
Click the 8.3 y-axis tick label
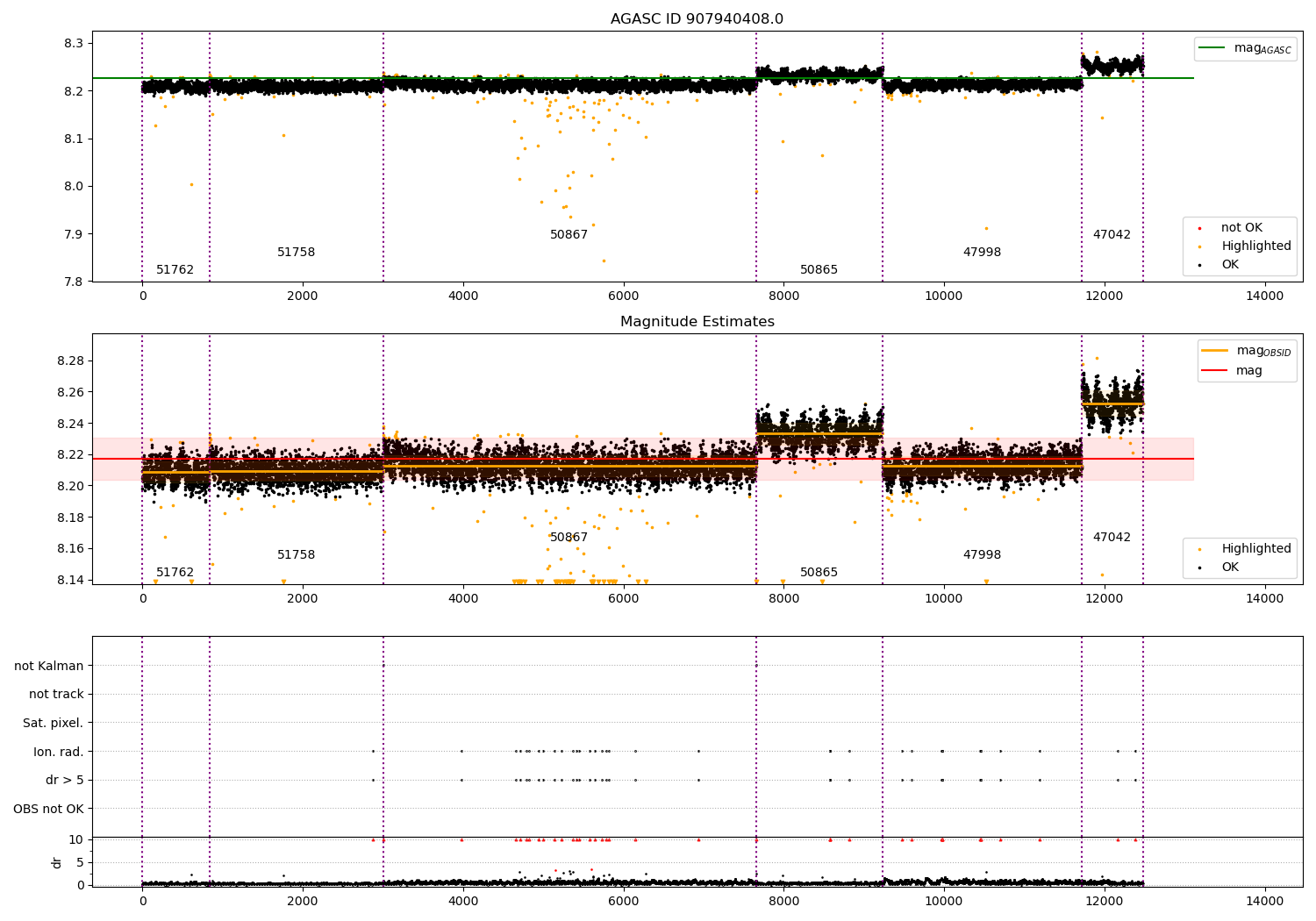(x=75, y=44)
